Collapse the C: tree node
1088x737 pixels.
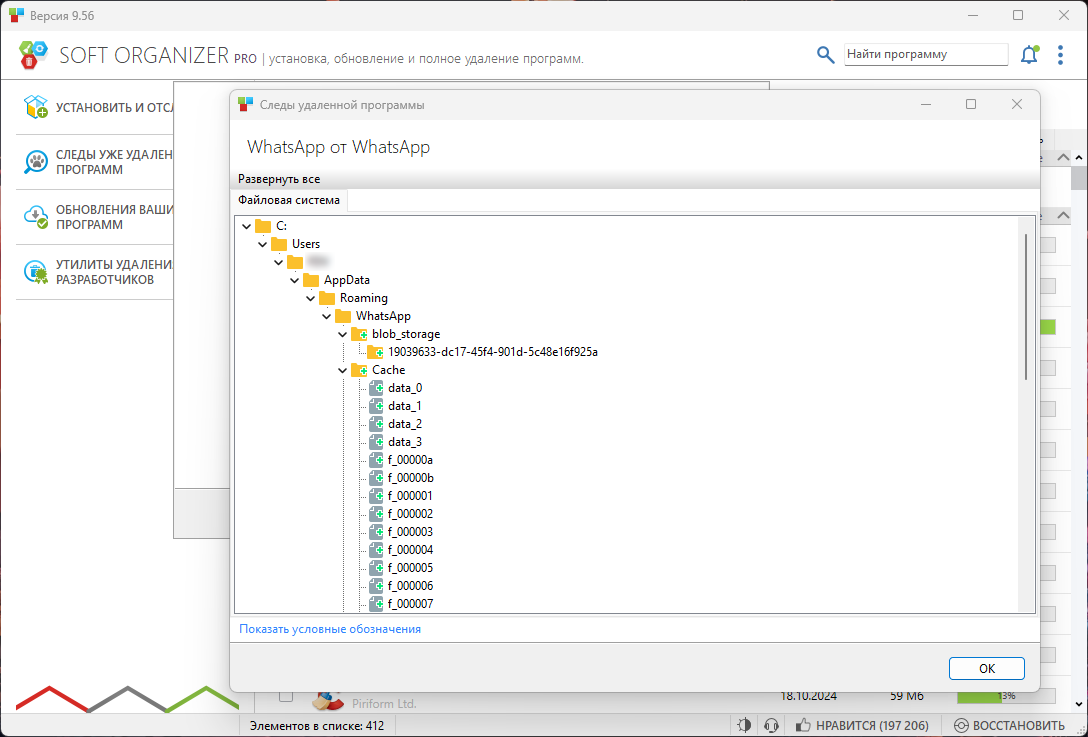point(246,226)
